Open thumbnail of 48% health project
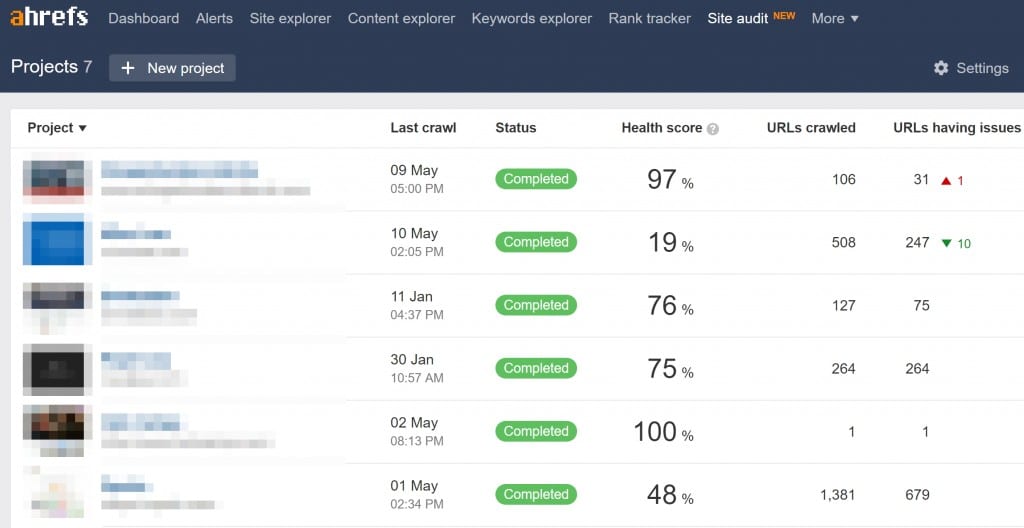Image resolution: width=1024 pixels, height=528 pixels. pos(54,493)
